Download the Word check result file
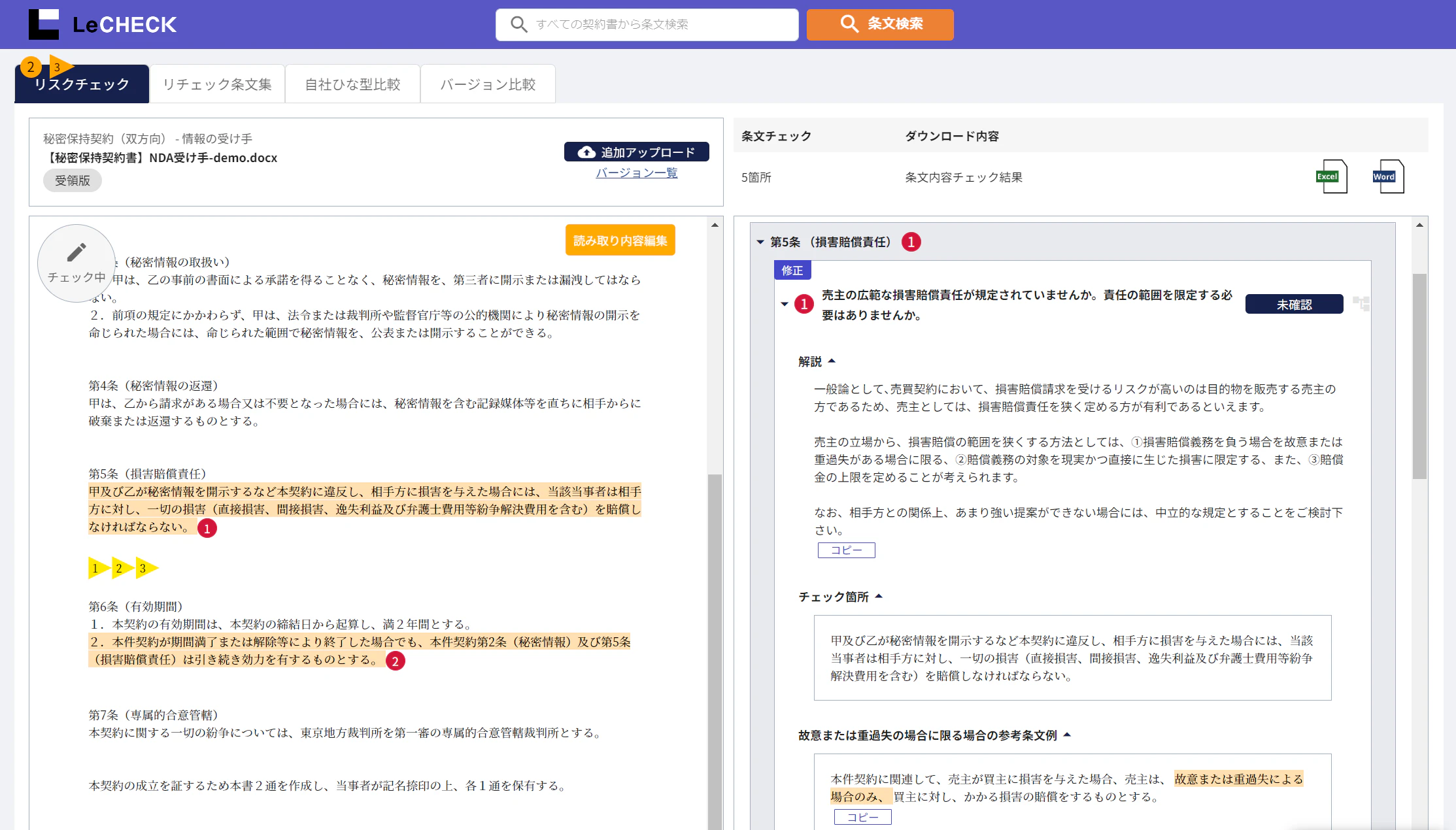The image size is (1456, 830). pyautogui.click(x=1387, y=176)
